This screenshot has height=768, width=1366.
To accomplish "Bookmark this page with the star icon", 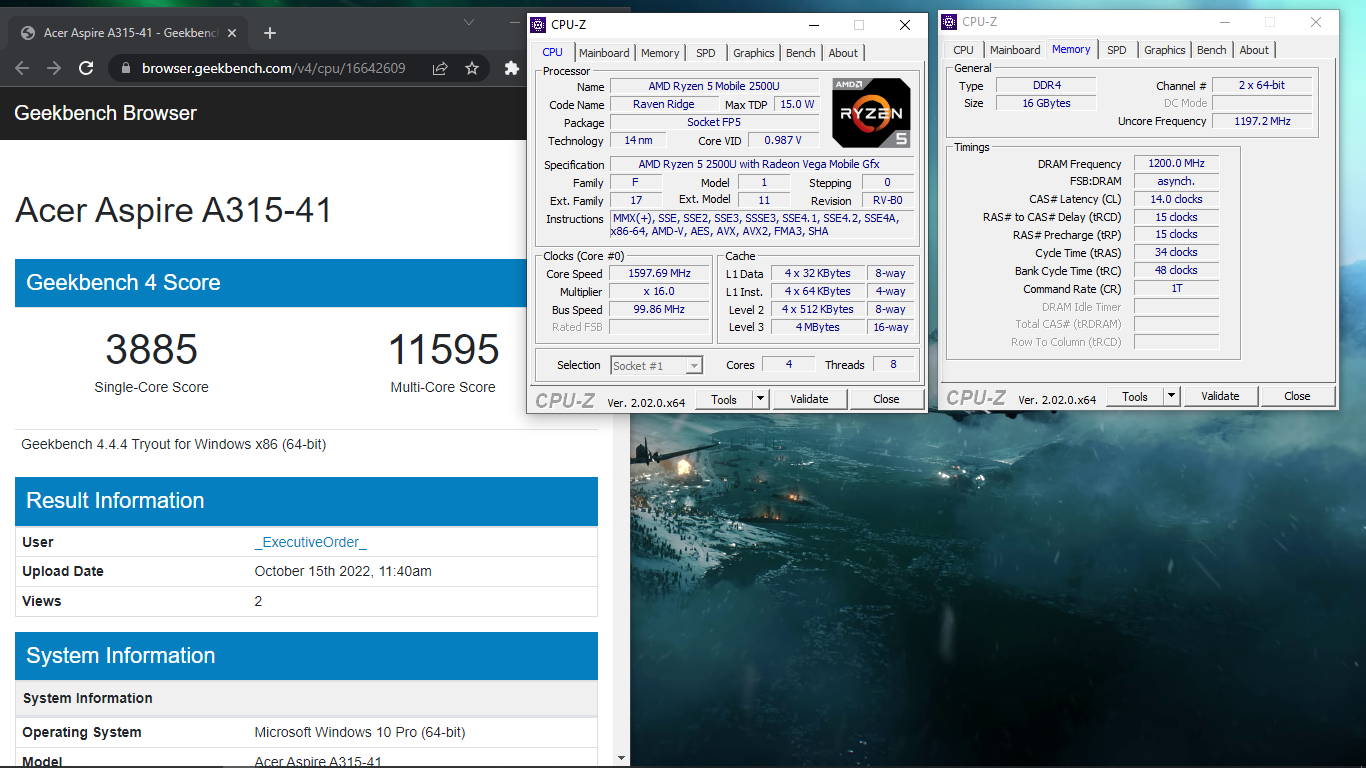I will tap(472, 68).
